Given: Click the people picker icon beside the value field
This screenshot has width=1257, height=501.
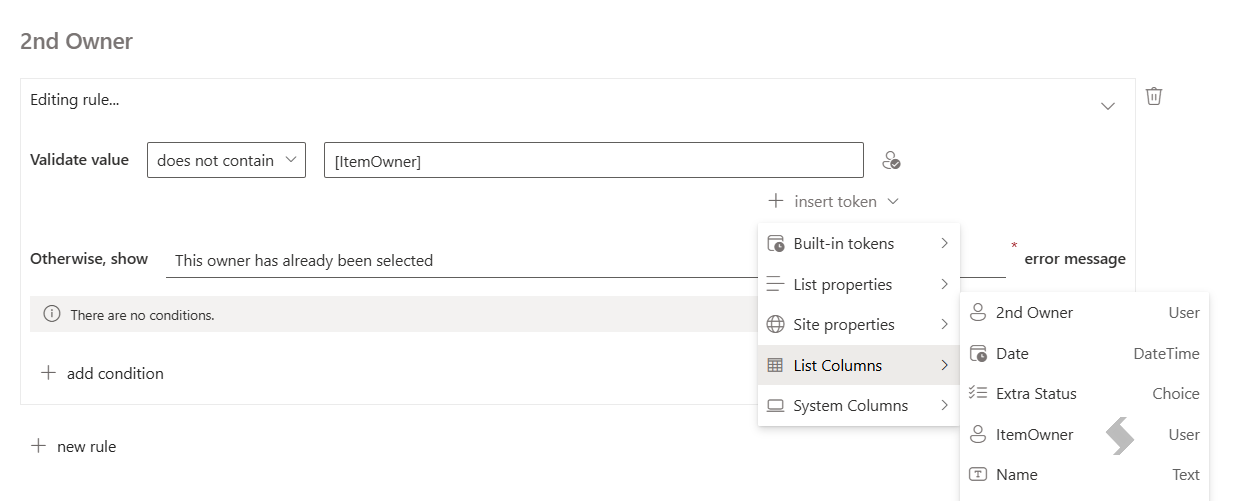Looking at the screenshot, I should pyautogui.click(x=891, y=160).
